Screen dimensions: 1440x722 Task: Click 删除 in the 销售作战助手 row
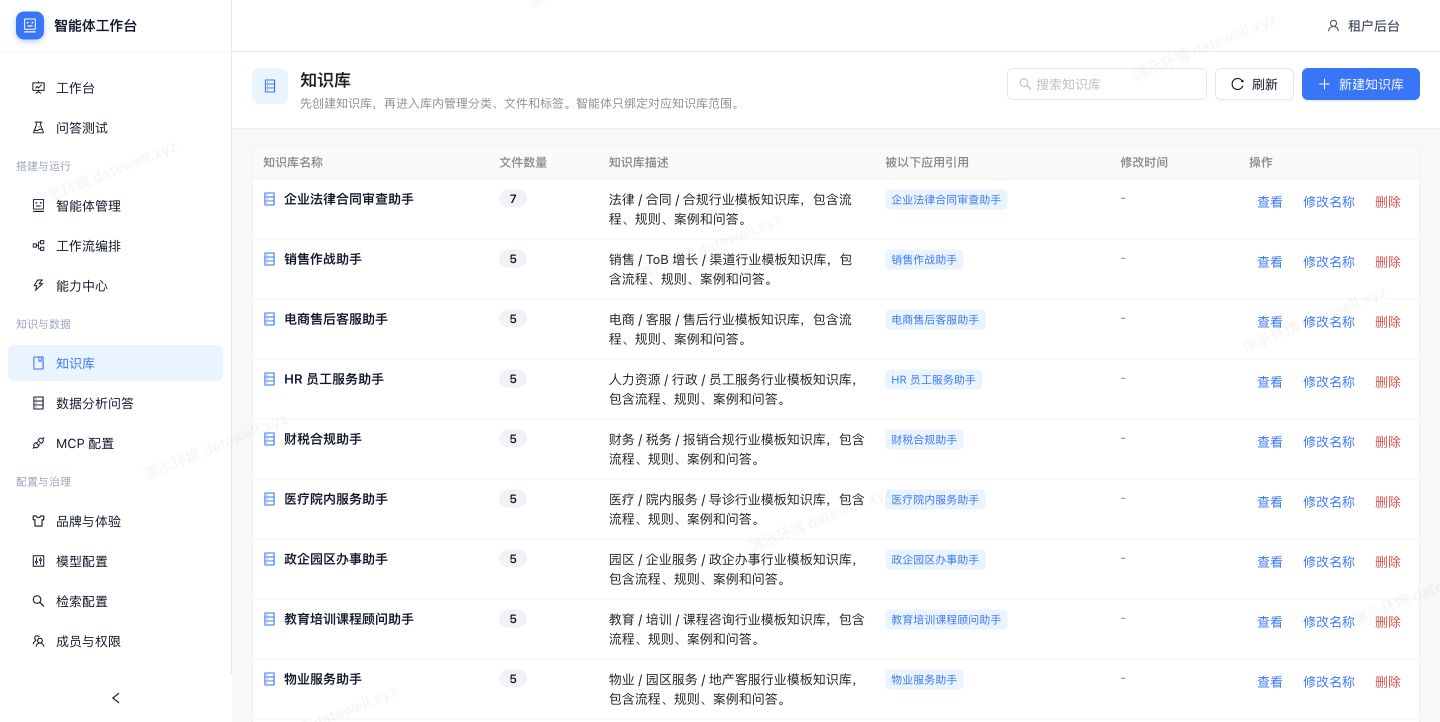[1388, 262]
